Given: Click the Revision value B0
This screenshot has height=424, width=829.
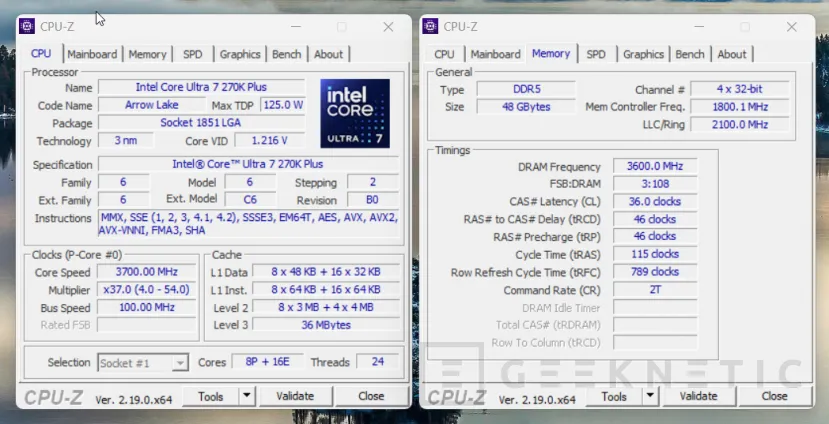Looking at the screenshot, I should (x=372, y=199).
